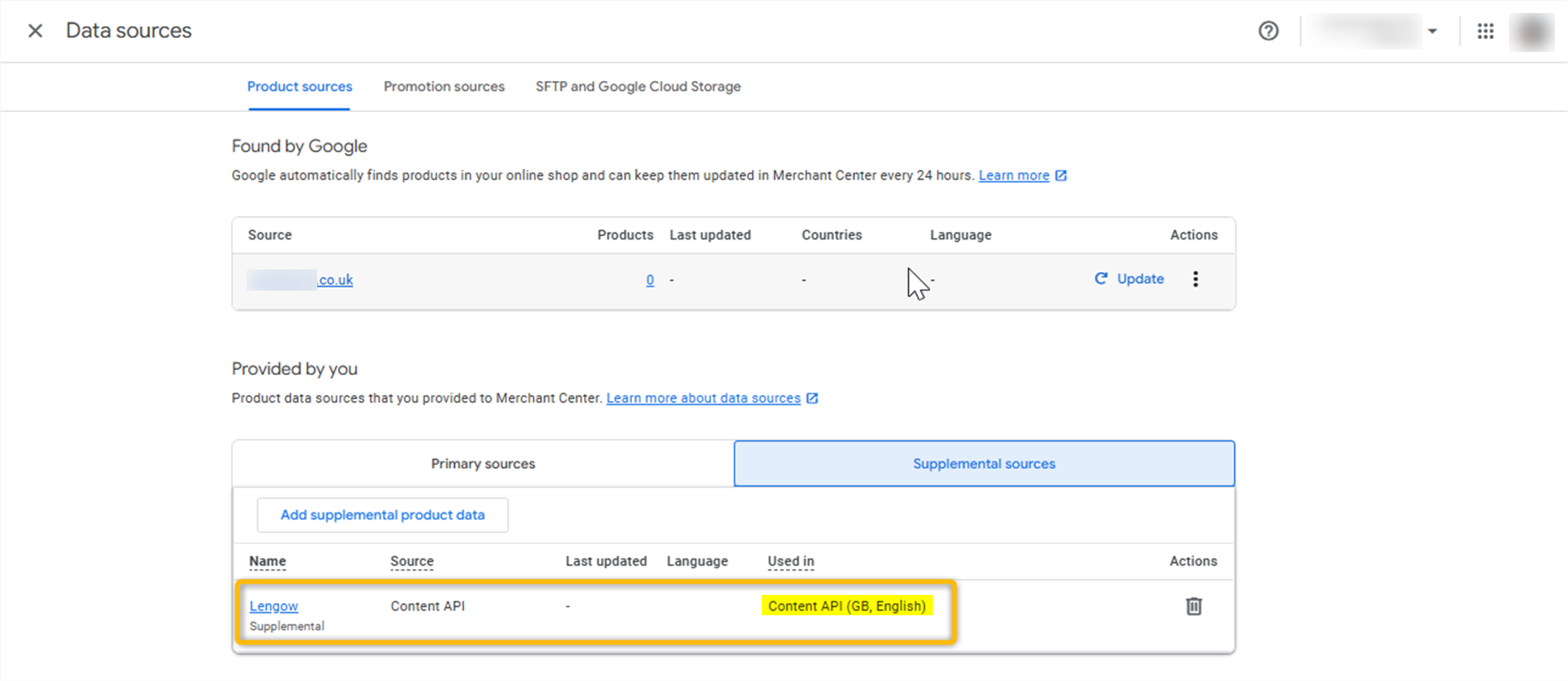Image resolution: width=1568 pixels, height=681 pixels.
Task: Open the Google apps grid icon
Action: click(x=1485, y=31)
